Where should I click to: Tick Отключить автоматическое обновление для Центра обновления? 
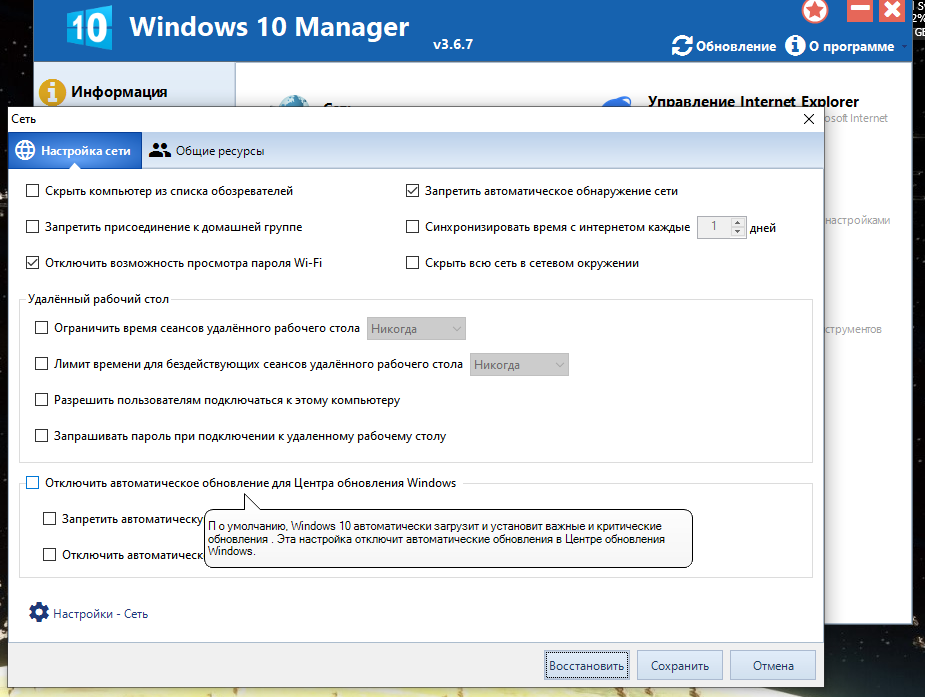pos(34,483)
